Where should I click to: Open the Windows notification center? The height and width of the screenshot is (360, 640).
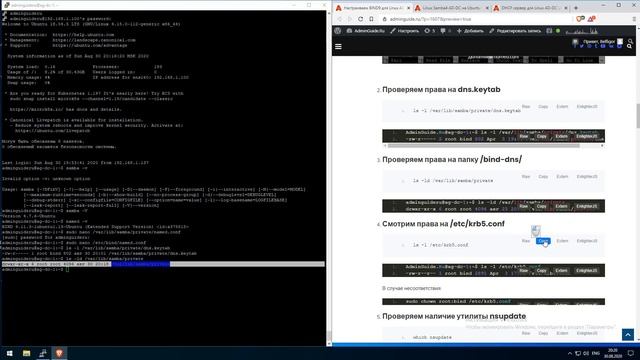tap(631, 353)
